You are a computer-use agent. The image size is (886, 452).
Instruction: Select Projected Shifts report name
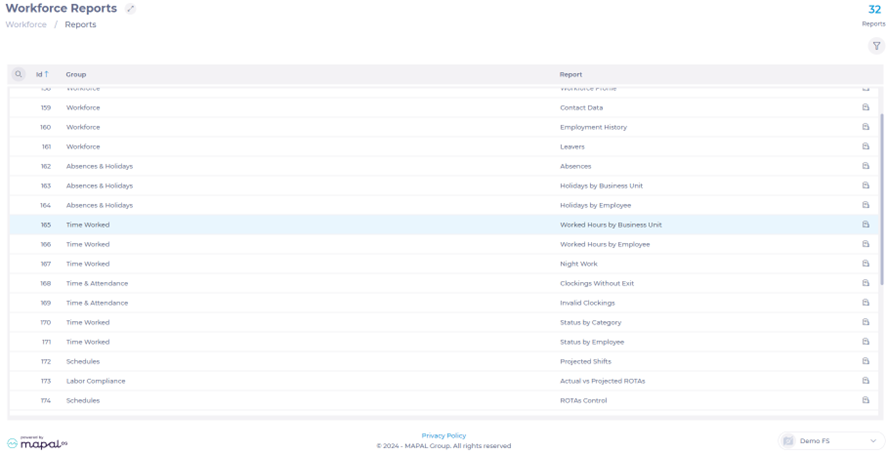pyautogui.click(x=585, y=361)
